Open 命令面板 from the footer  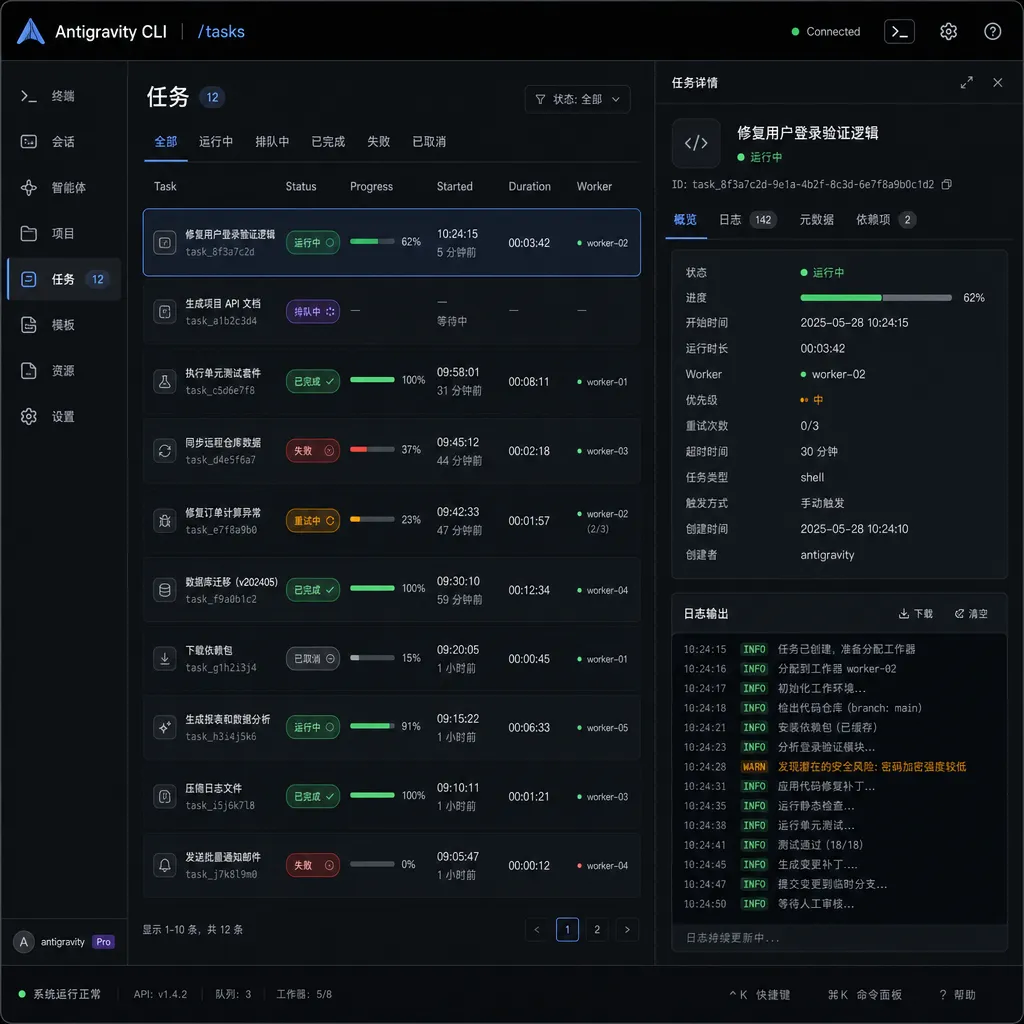[865, 995]
